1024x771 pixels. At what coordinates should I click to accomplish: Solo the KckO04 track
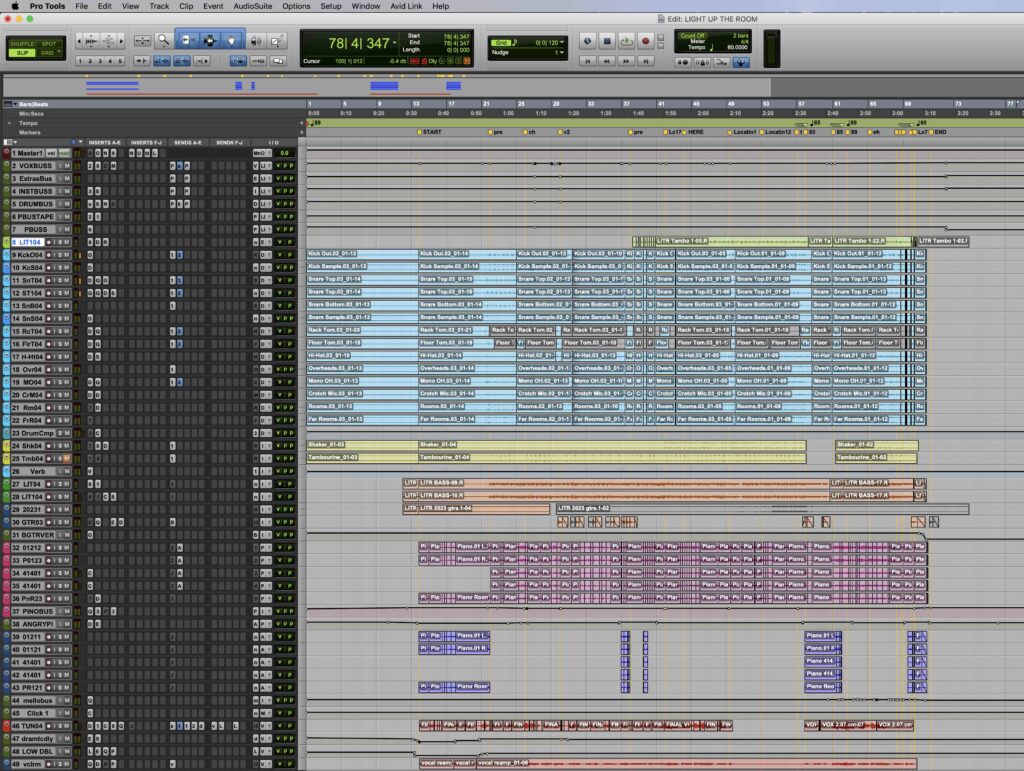tap(59, 255)
